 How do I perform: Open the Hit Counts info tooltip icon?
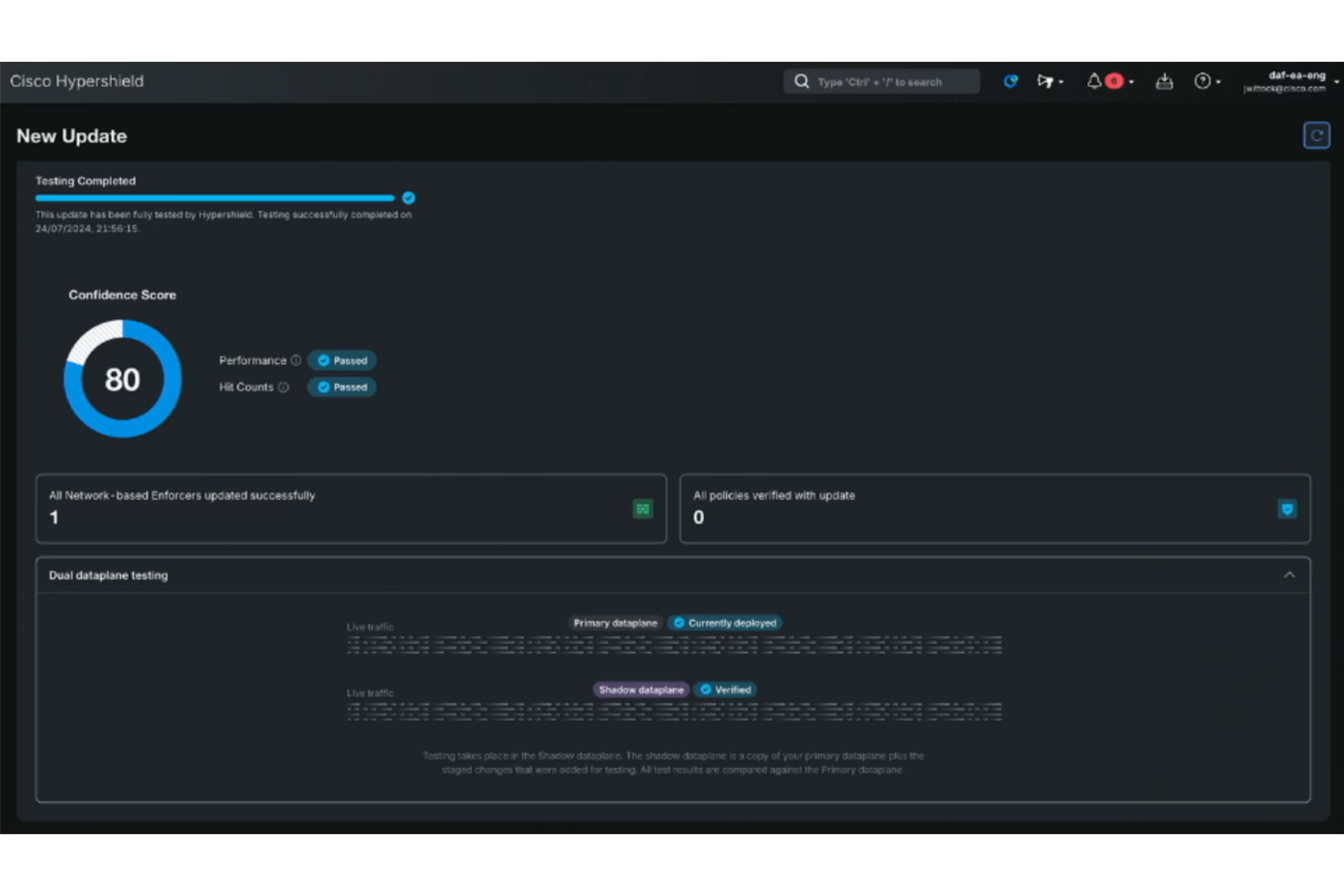pos(283,387)
